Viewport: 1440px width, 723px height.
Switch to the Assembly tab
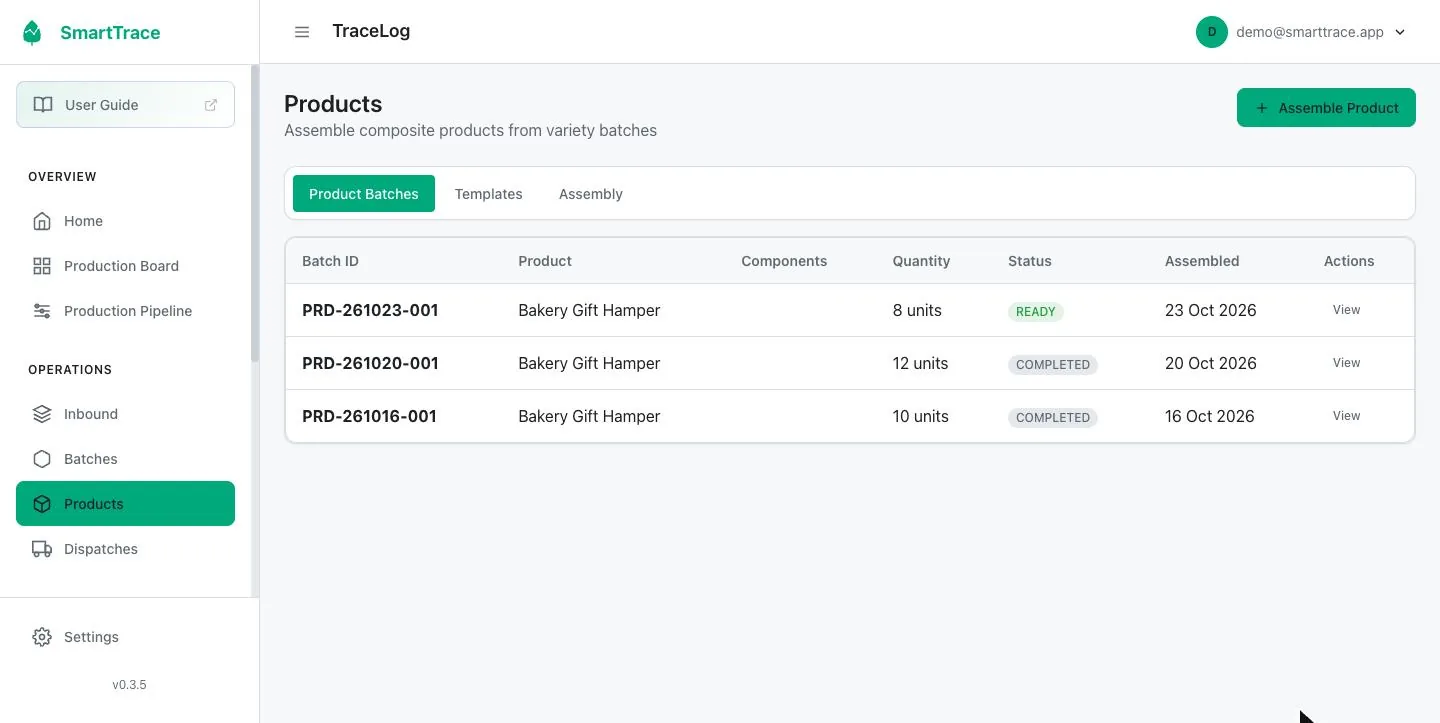[591, 194]
